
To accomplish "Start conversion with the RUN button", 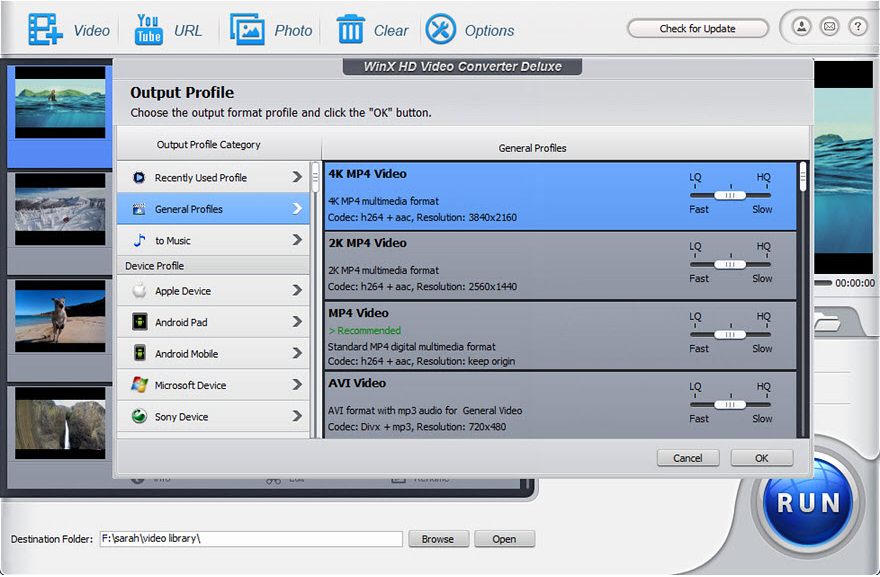I will (x=808, y=502).
